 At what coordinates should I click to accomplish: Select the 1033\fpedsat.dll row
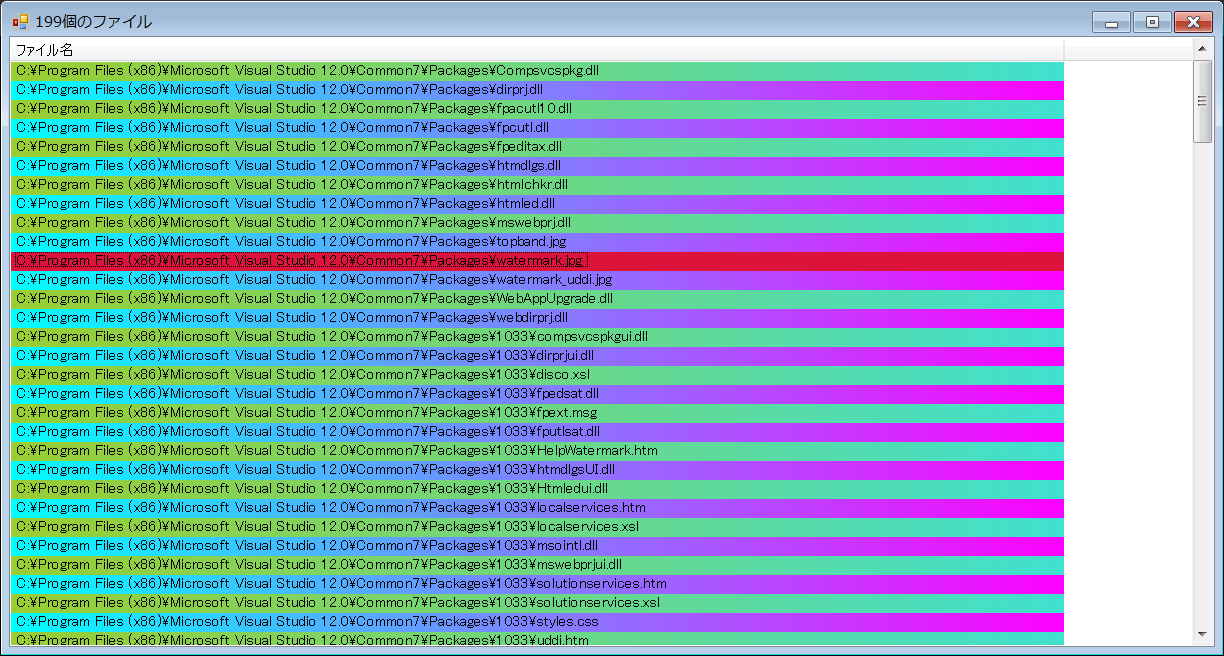coord(537,394)
